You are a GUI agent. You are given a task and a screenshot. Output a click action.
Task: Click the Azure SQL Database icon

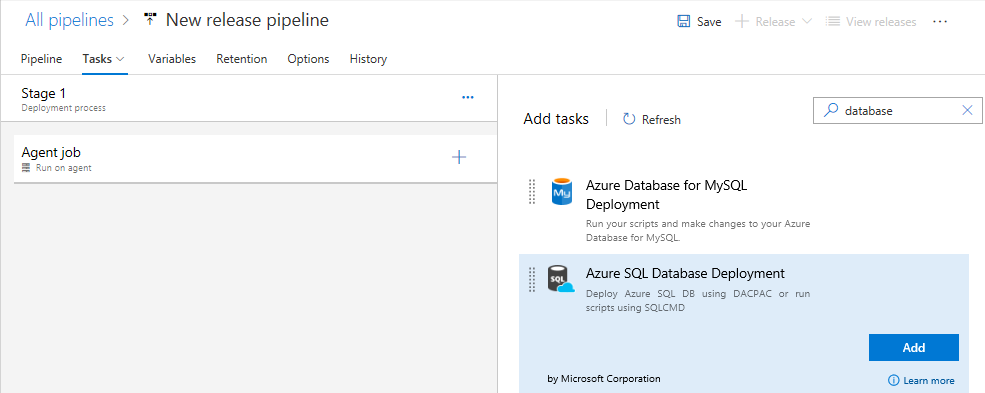(x=560, y=279)
